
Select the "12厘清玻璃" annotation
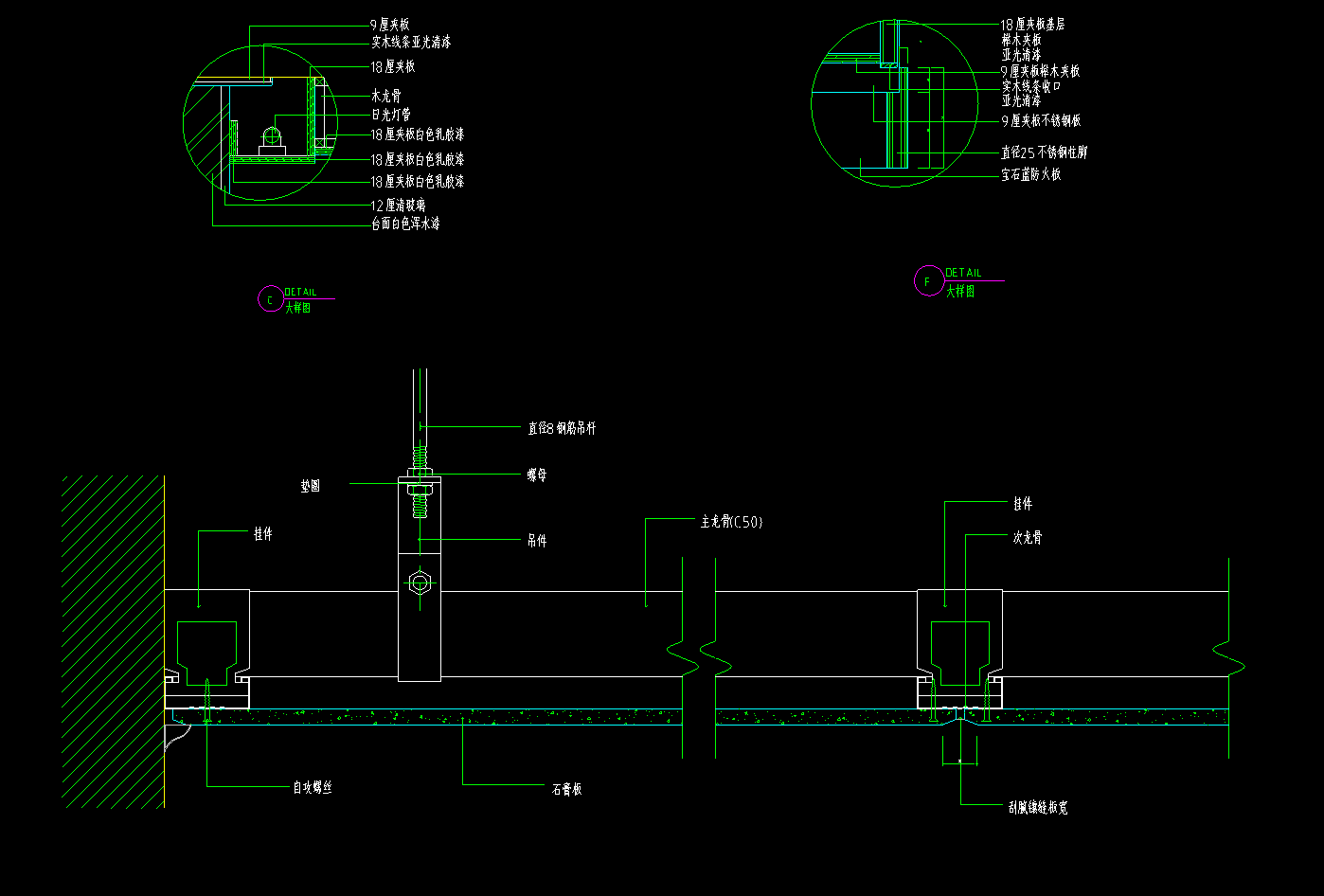(399, 205)
